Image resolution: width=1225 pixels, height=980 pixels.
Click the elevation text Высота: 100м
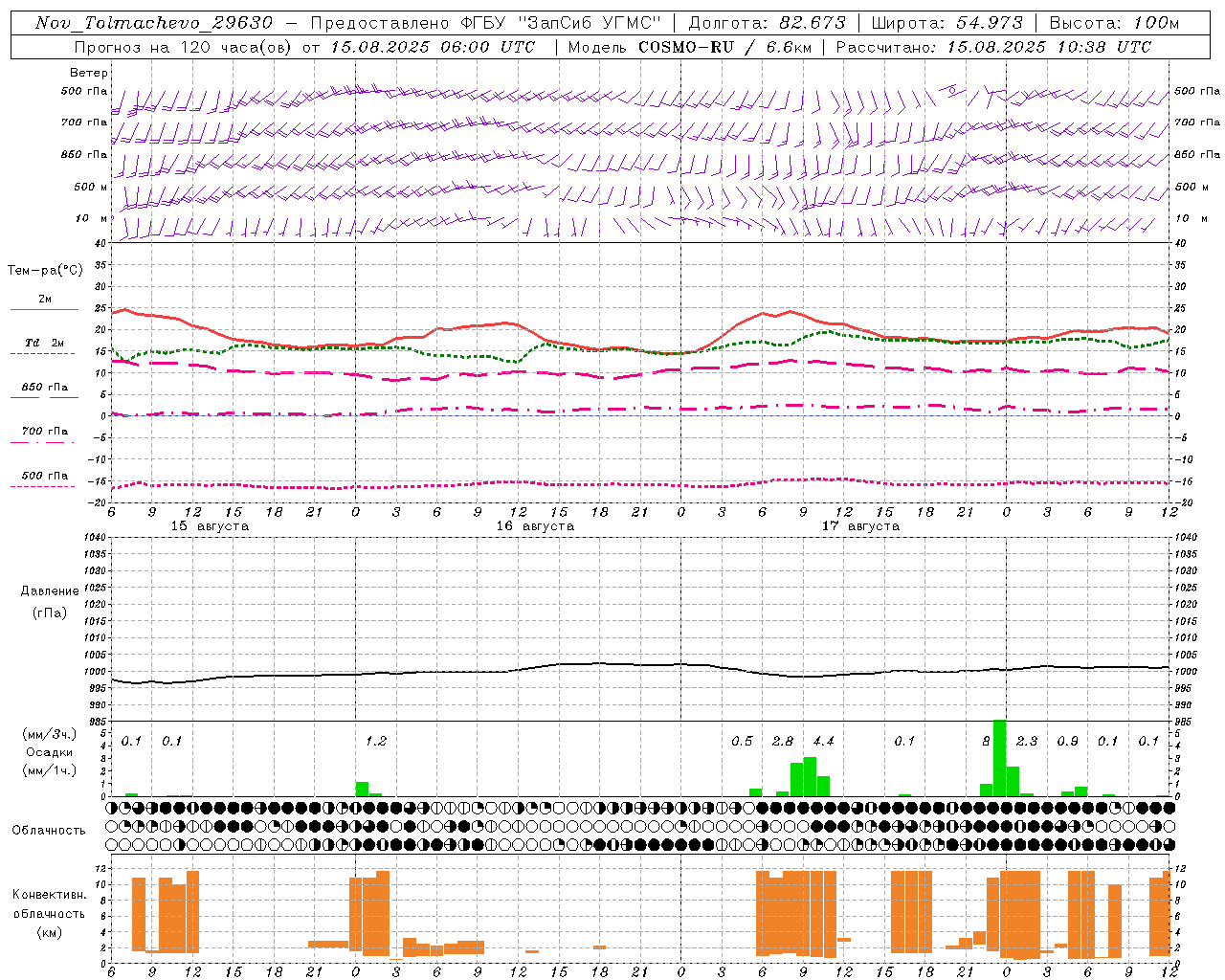1115,23
